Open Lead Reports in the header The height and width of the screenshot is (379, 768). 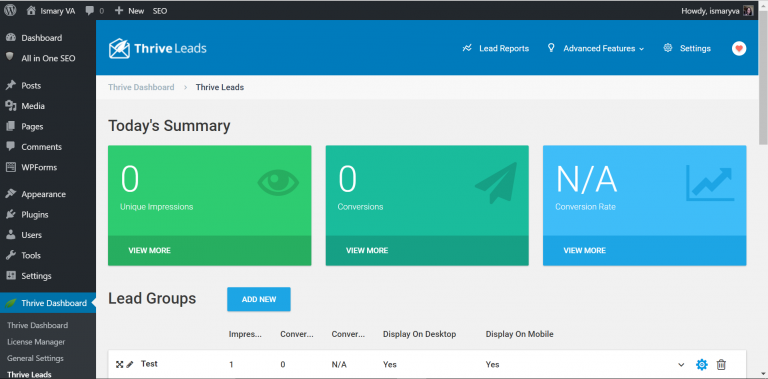tap(495, 48)
